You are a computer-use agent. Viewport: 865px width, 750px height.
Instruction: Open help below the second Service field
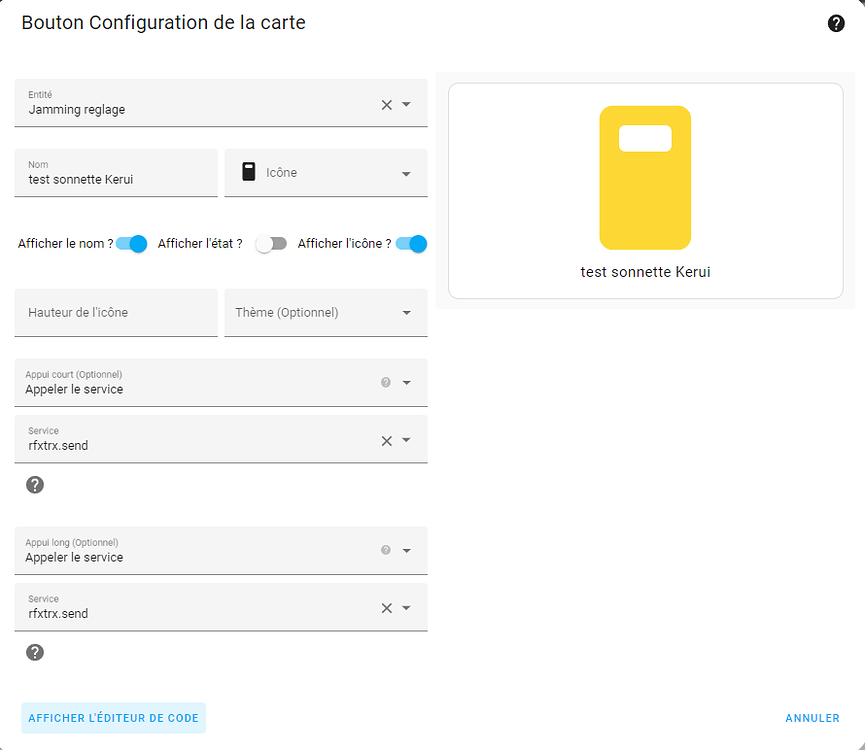(35, 652)
